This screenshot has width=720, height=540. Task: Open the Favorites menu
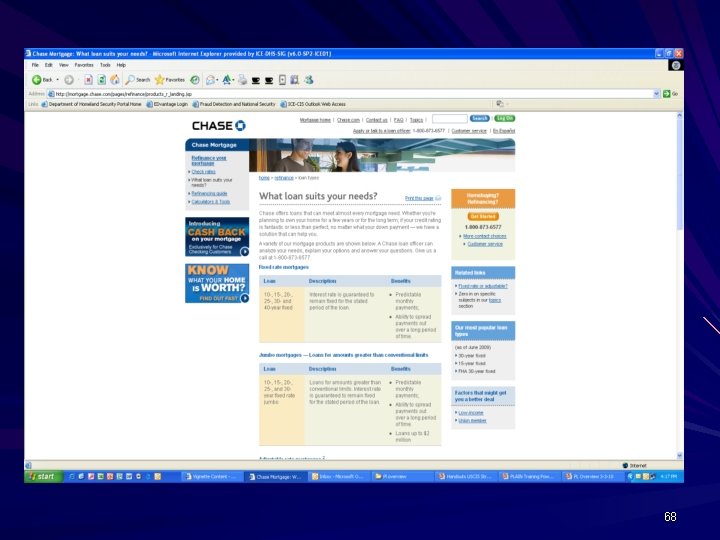tap(84, 65)
